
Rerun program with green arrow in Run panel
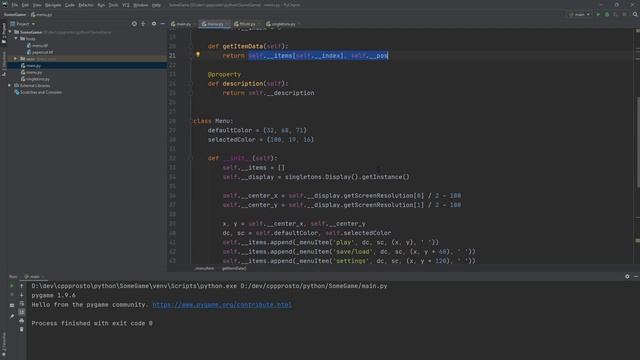point(12,286)
